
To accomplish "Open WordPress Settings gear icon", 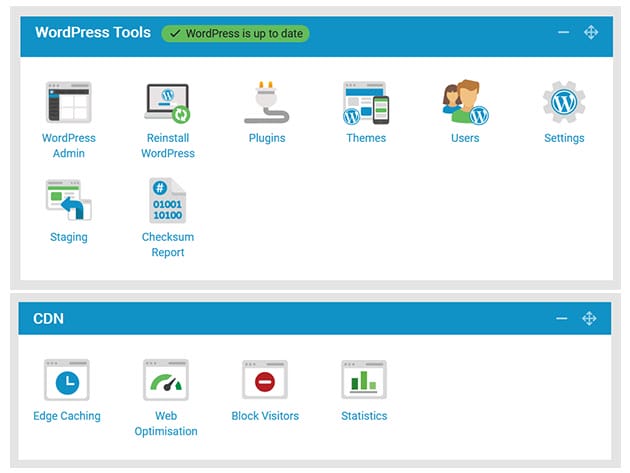I will pyautogui.click(x=563, y=103).
